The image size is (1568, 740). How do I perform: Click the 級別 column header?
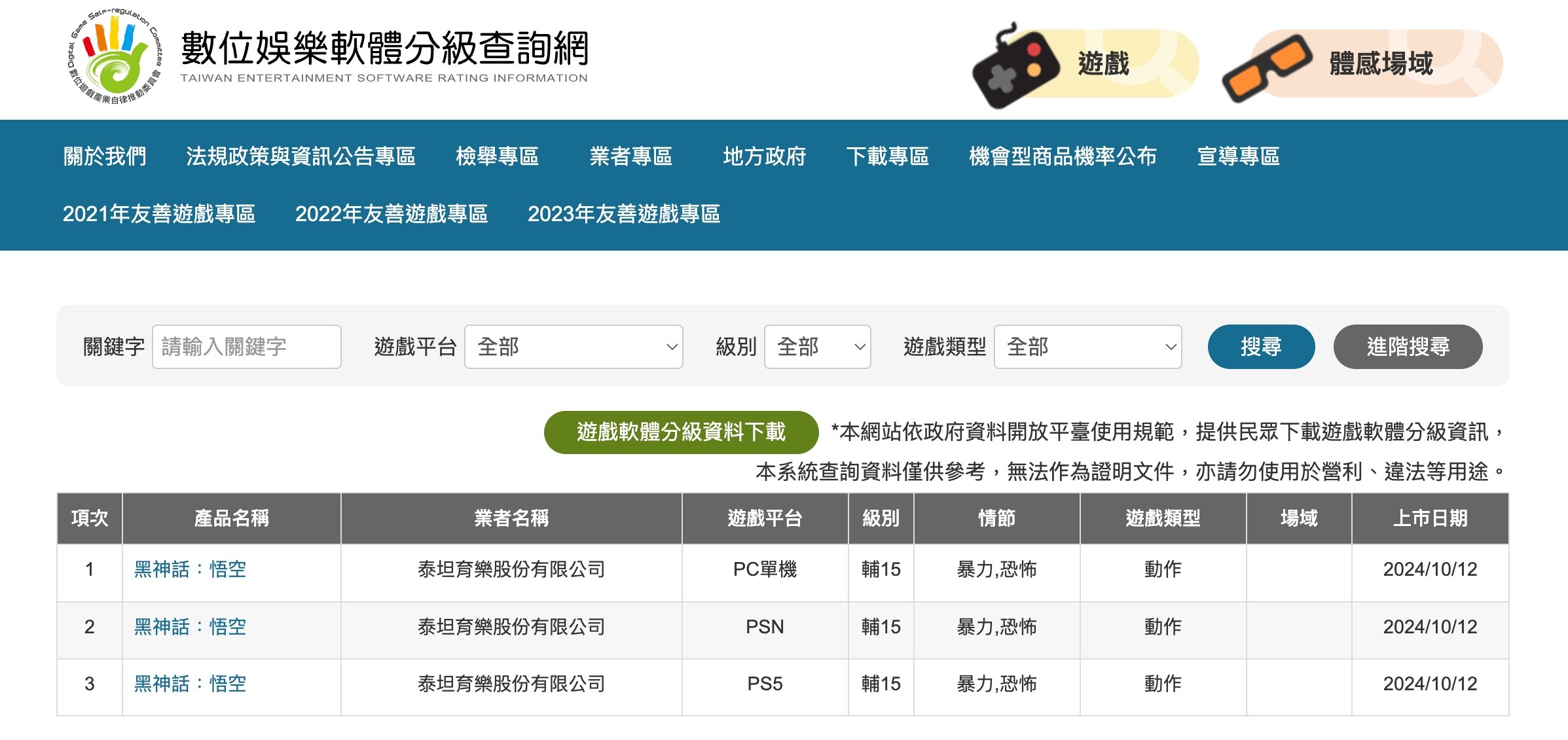tap(881, 518)
